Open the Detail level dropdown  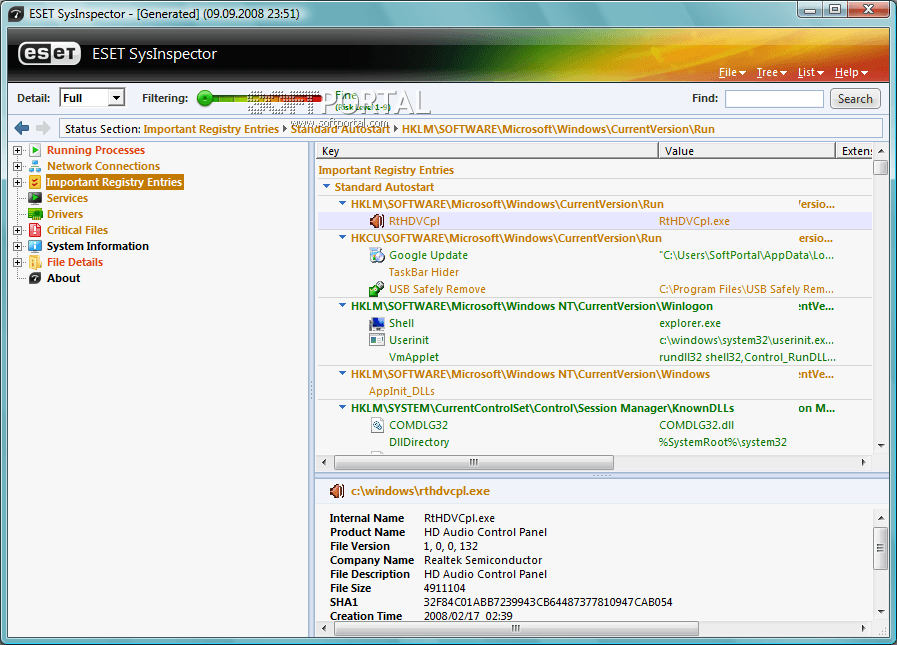(116, 98)
